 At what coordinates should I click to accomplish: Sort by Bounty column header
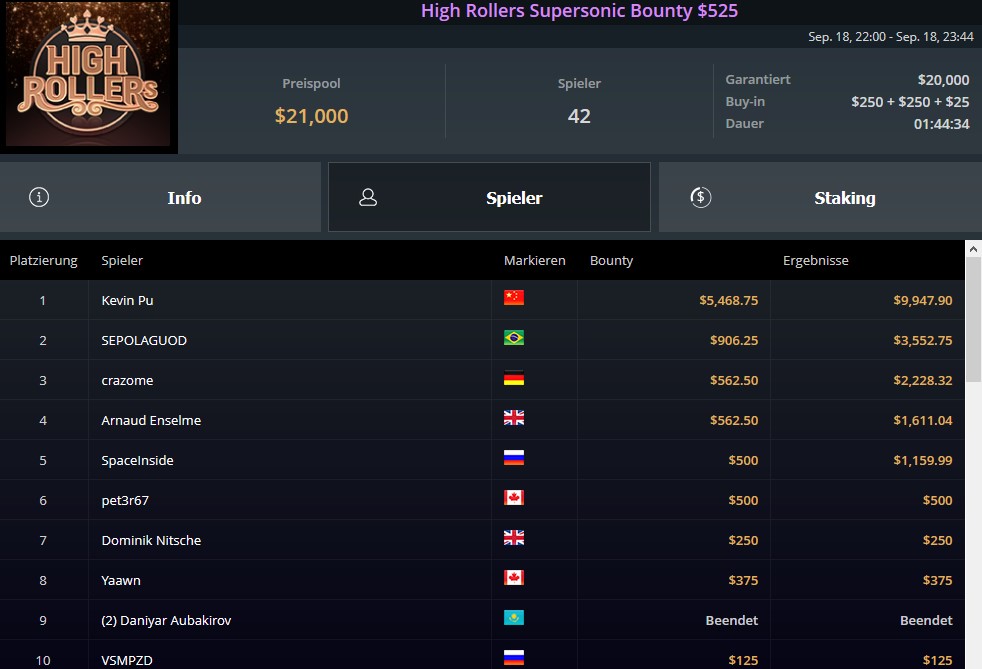611,261
